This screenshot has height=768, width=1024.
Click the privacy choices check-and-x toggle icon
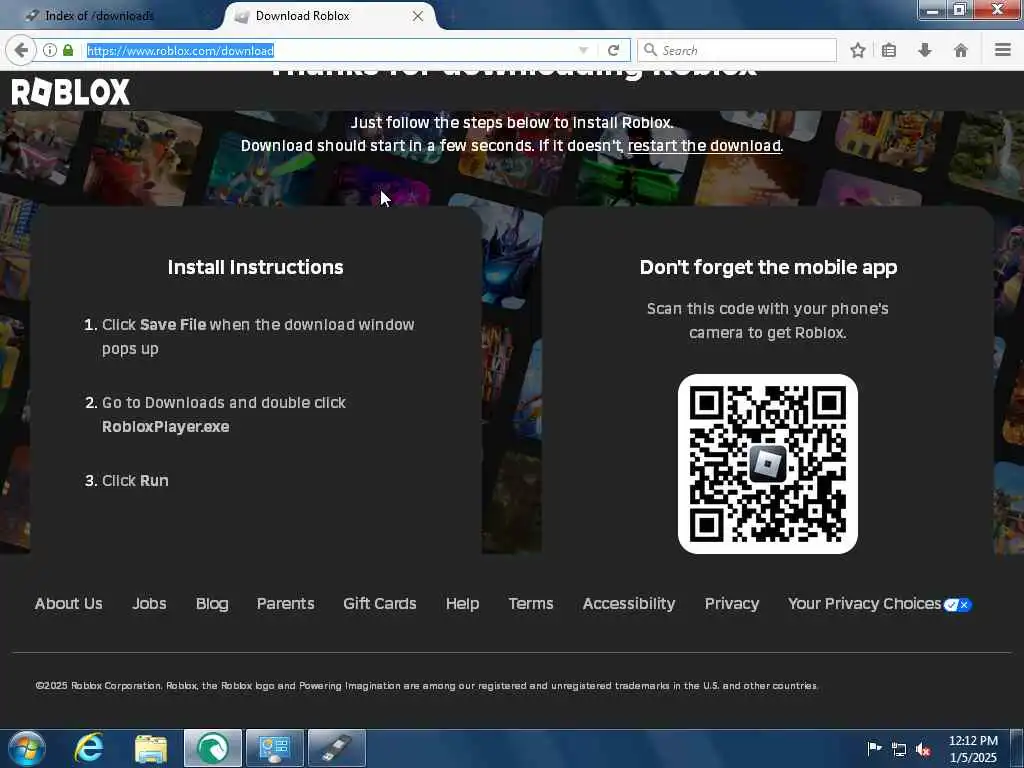tap(958, 605)
